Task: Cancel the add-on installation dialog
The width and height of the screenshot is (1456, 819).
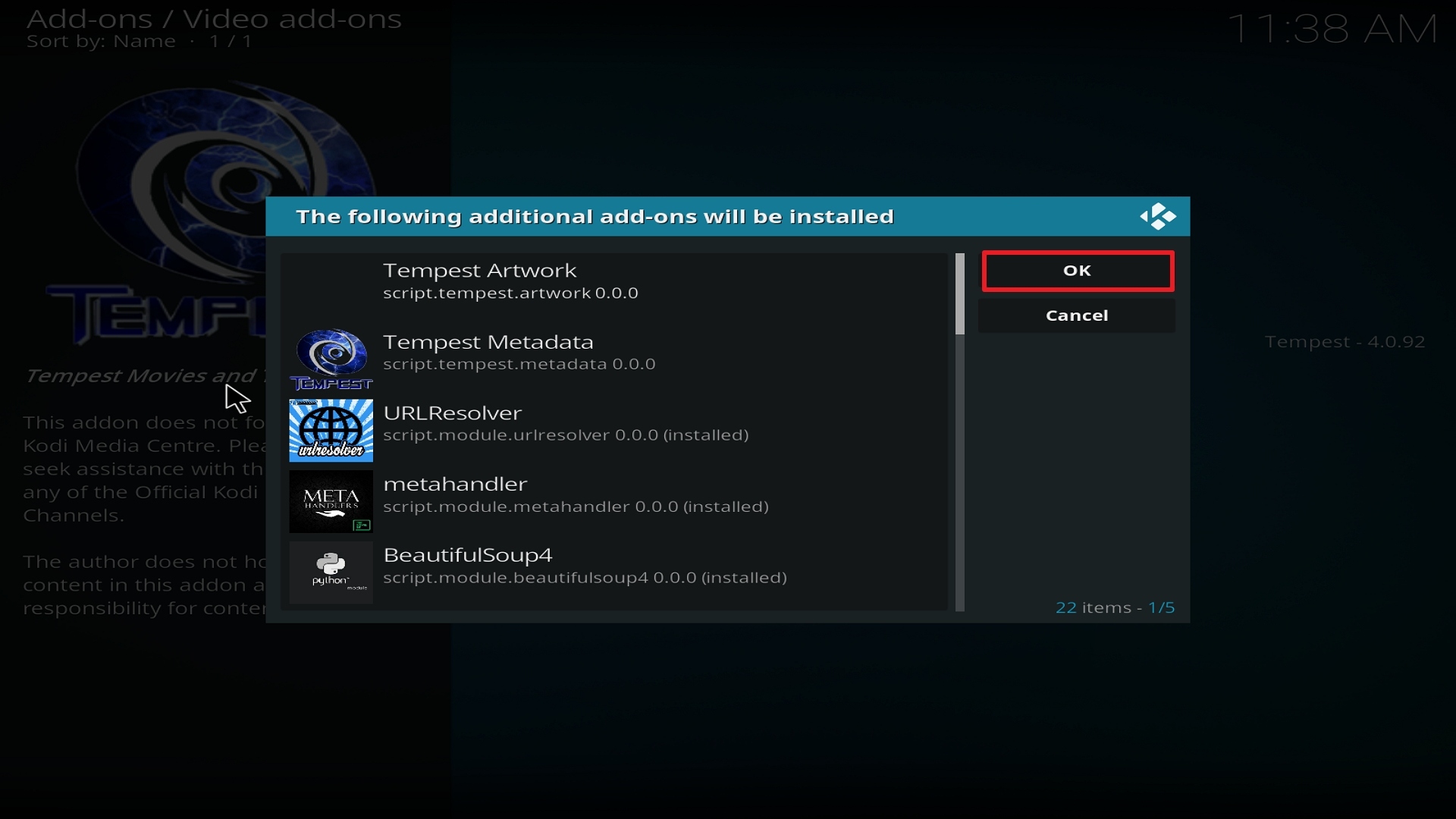Action: coord(1077,315)
